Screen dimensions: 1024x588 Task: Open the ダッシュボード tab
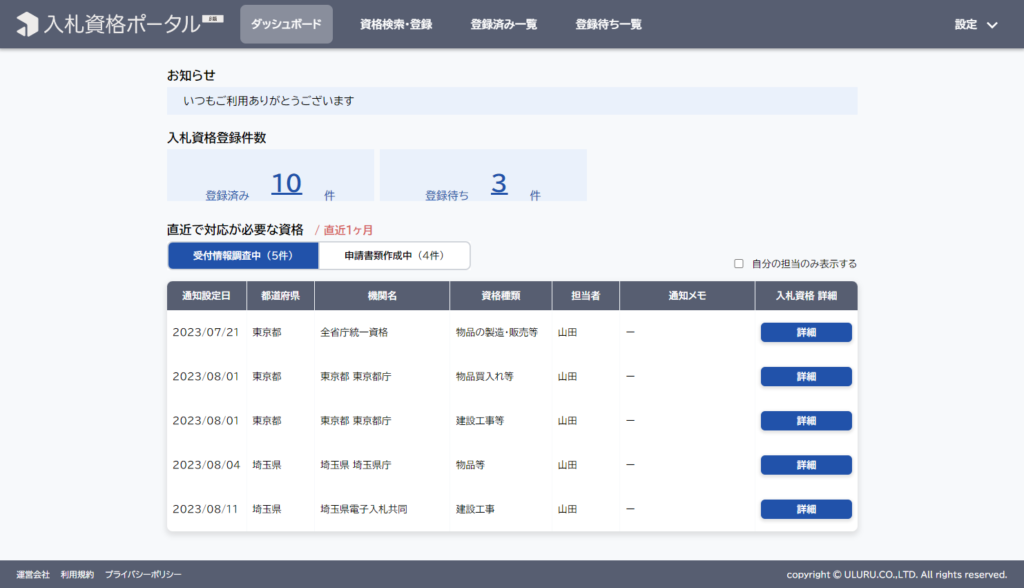coord(286,24)
